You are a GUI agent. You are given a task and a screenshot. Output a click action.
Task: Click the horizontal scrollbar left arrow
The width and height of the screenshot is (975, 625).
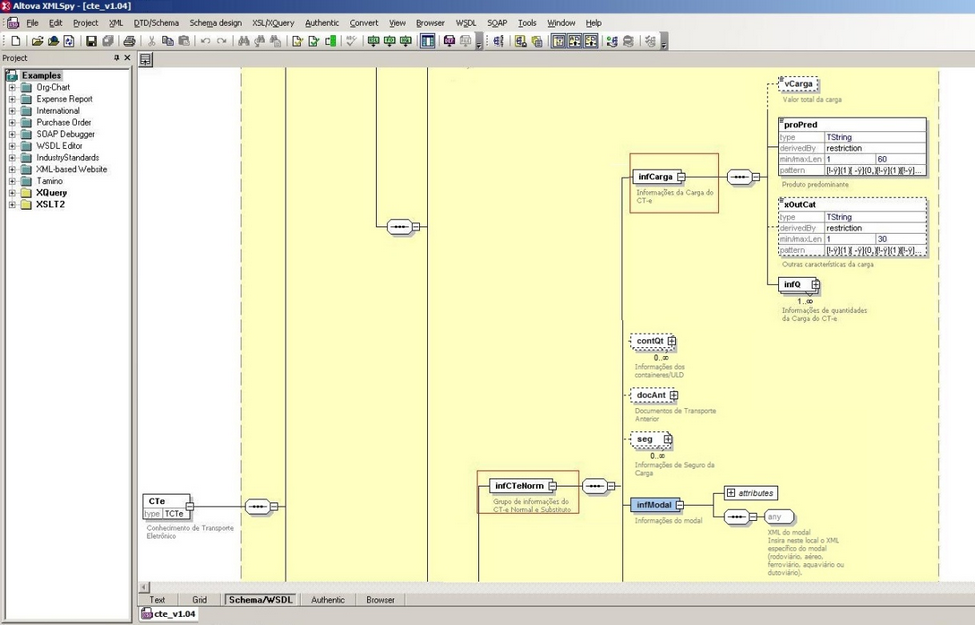click(143, 587)
